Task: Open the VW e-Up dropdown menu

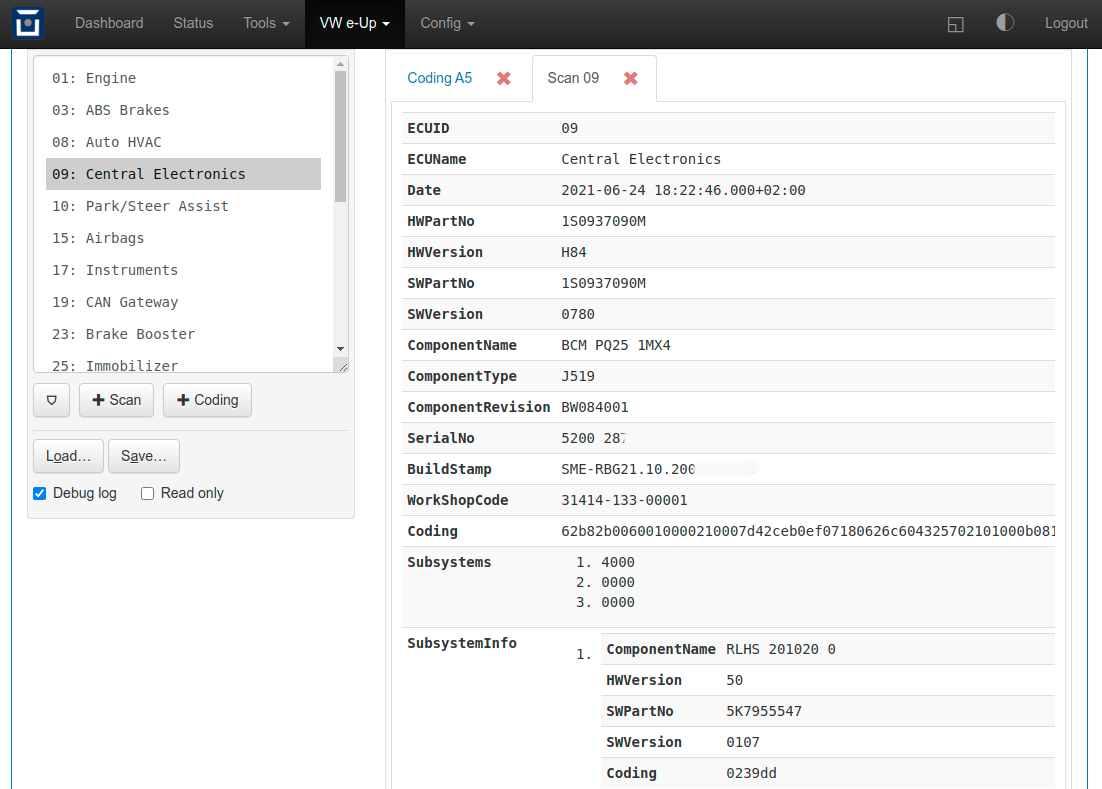Action: click(355, 23)
